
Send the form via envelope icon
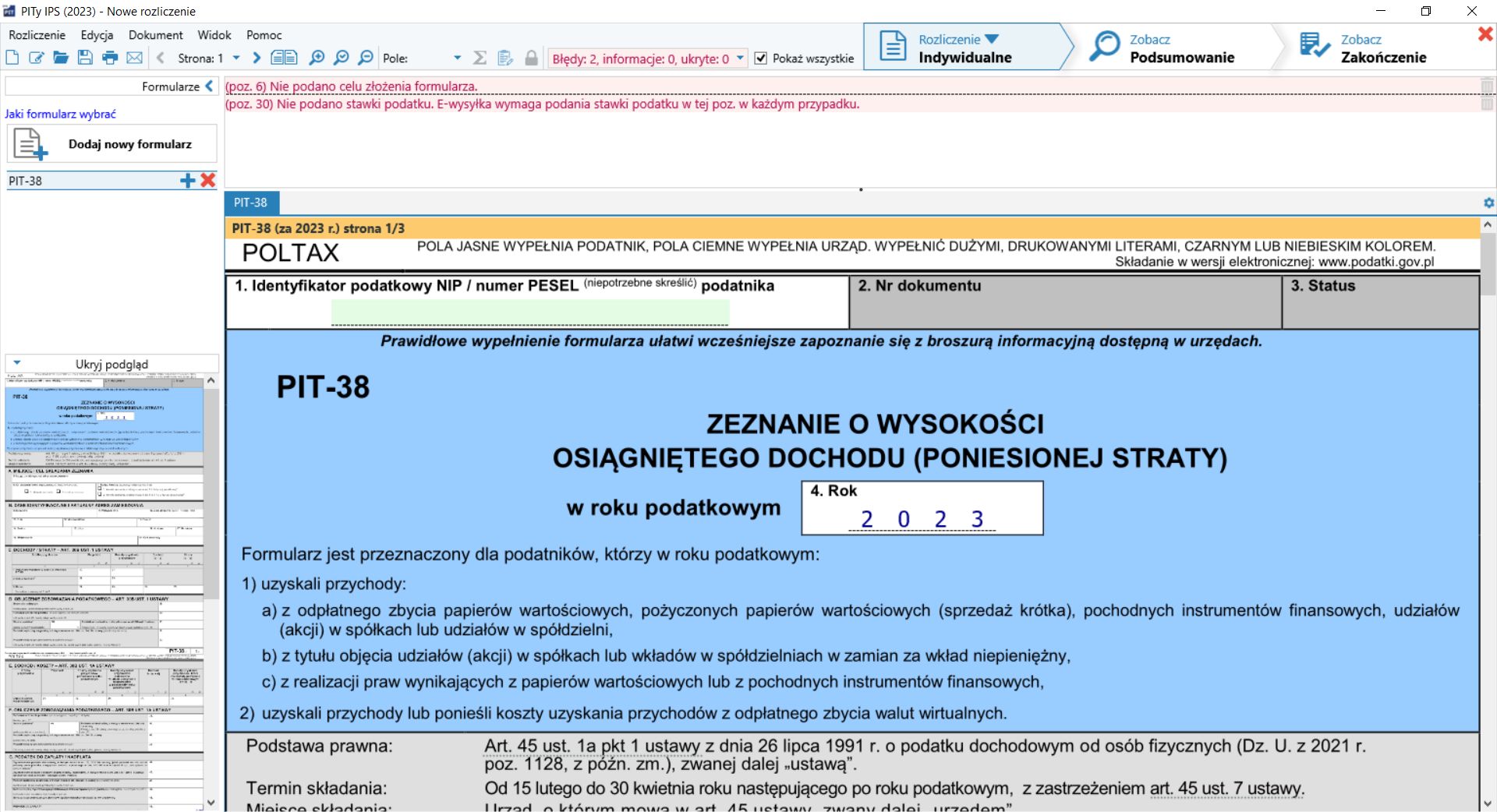pyautogui.click(x=135, y=58)
